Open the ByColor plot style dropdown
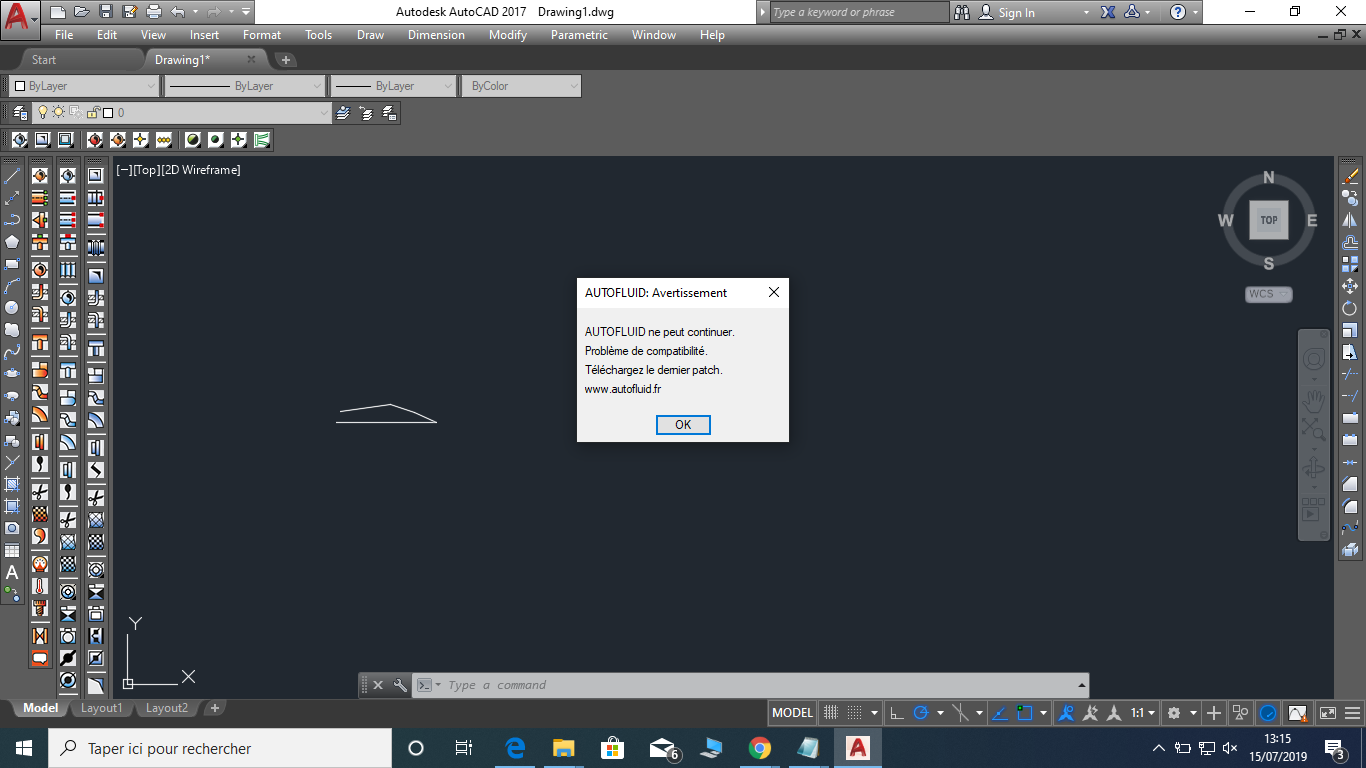Screen dimensions: 1366x768 click(520, 86)
